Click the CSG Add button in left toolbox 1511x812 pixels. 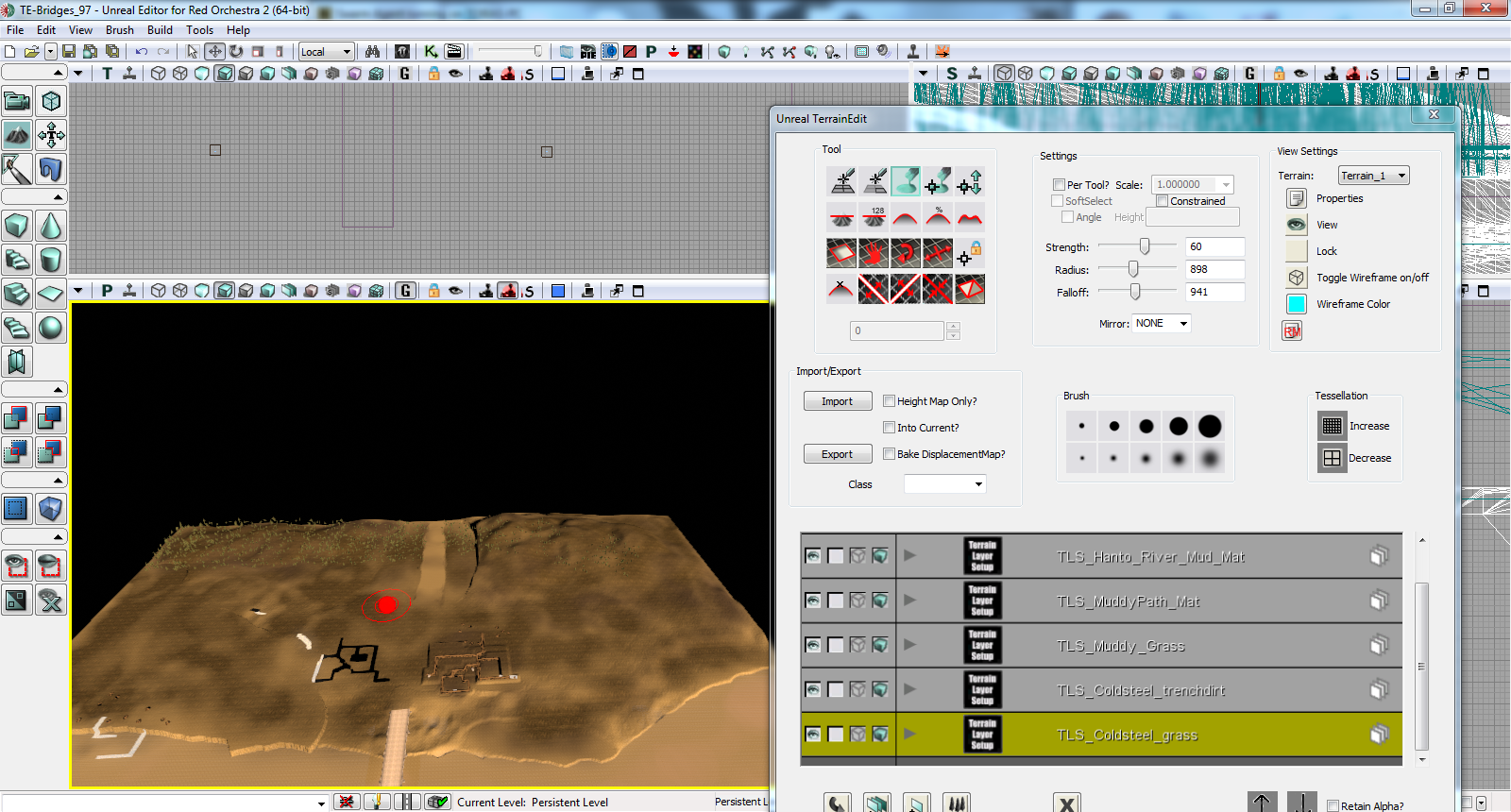pos(17,418)
